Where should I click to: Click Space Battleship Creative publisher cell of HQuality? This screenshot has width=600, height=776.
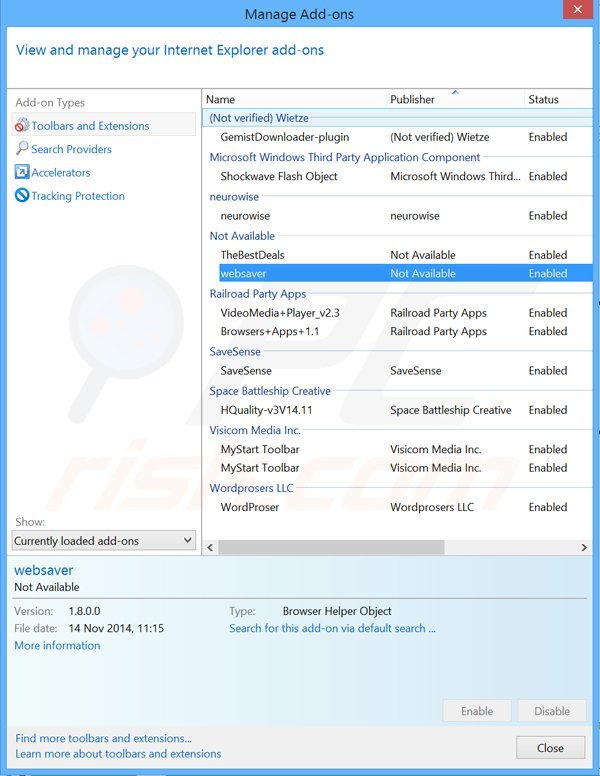click(x=450, y=410)
